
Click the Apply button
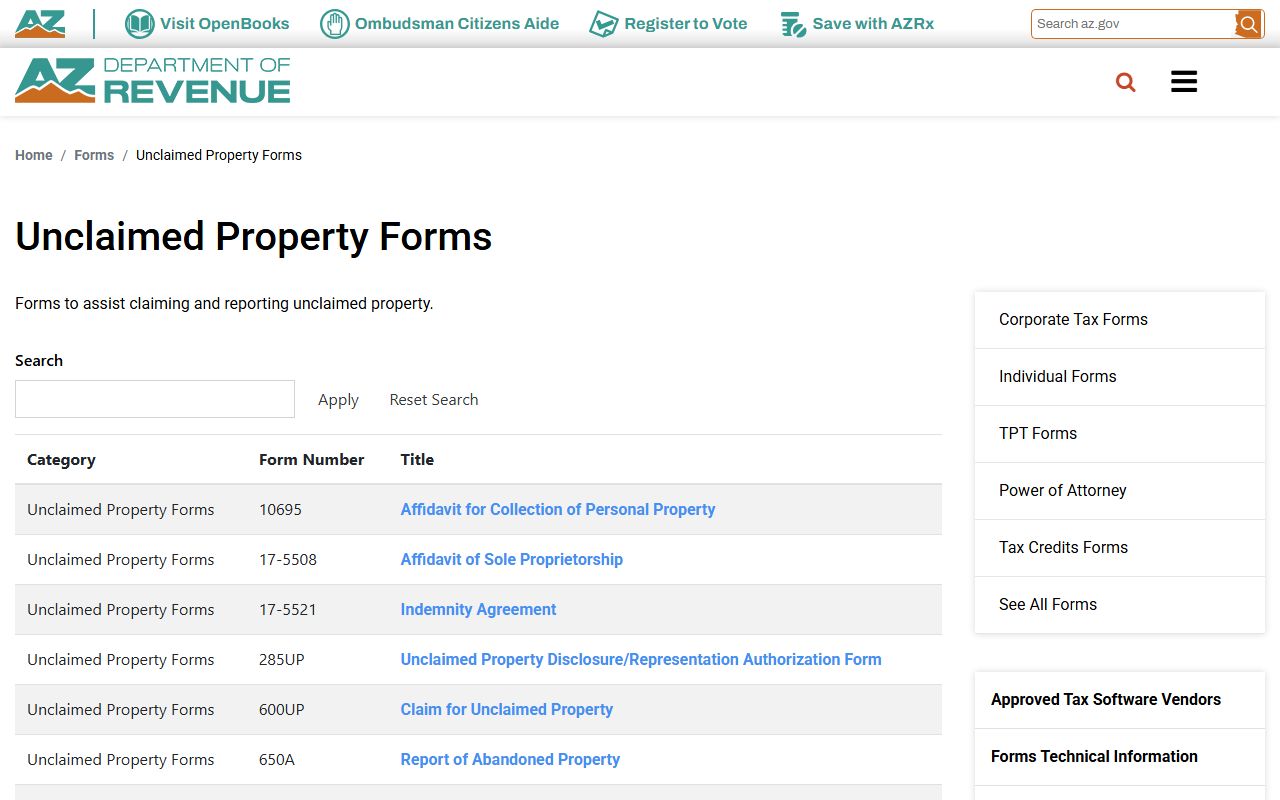[x=338, y=399]
